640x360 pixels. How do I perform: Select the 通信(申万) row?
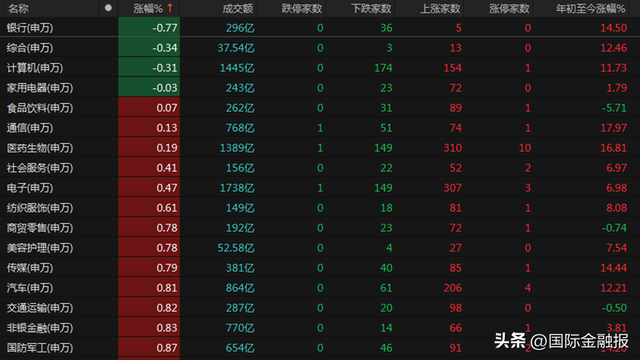coord(320,128)
